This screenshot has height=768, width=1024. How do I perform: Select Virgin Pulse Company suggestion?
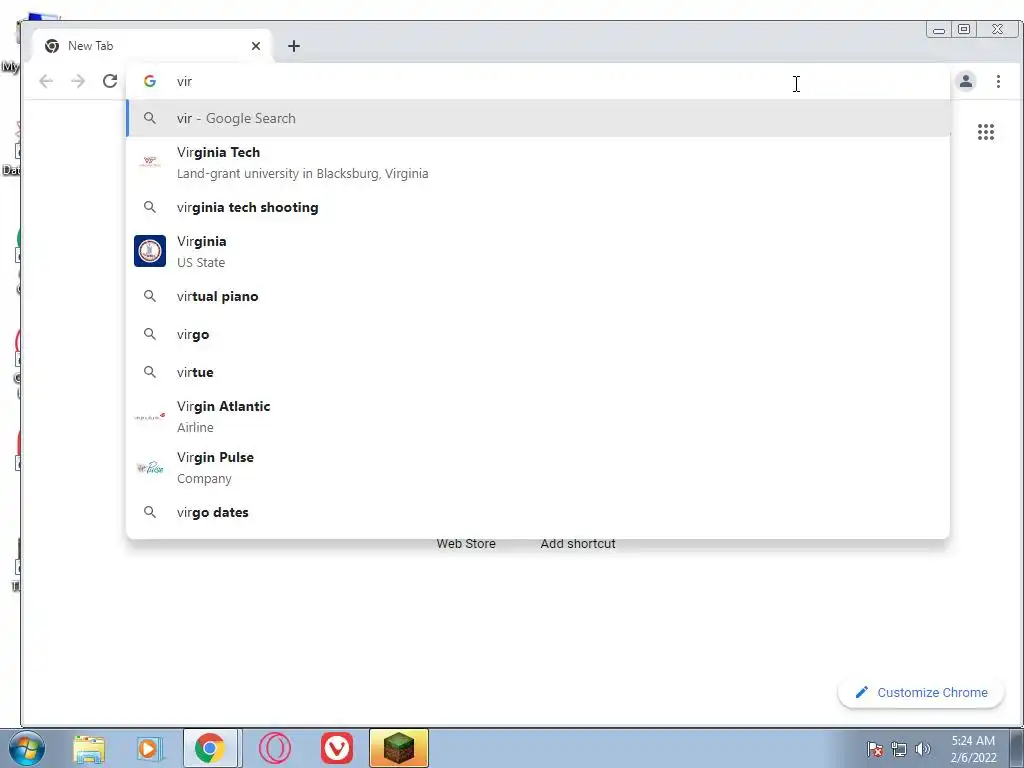[538, 468]
